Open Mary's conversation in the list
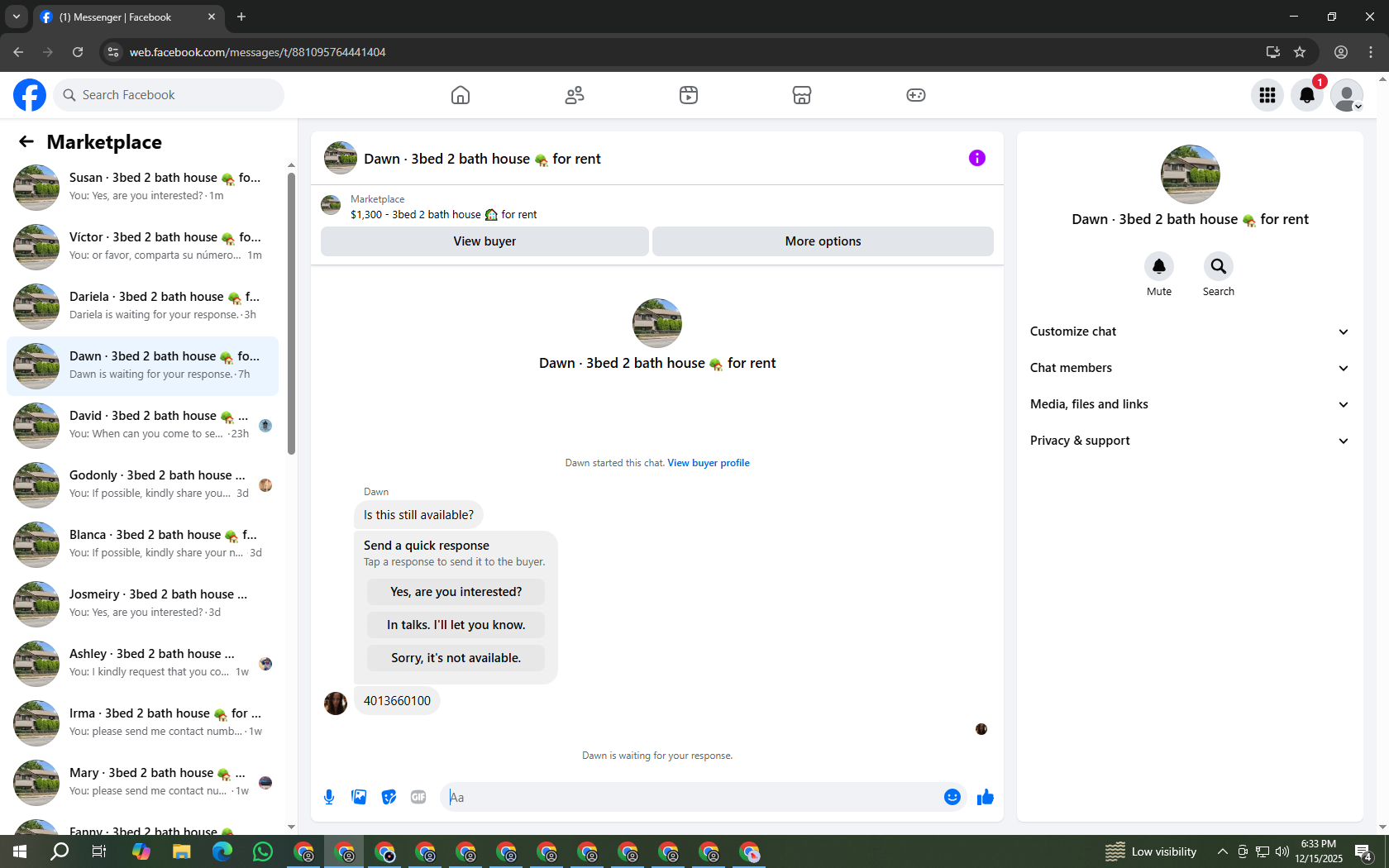This screenshot has width=1389, height=868. (x=142, y=783)
